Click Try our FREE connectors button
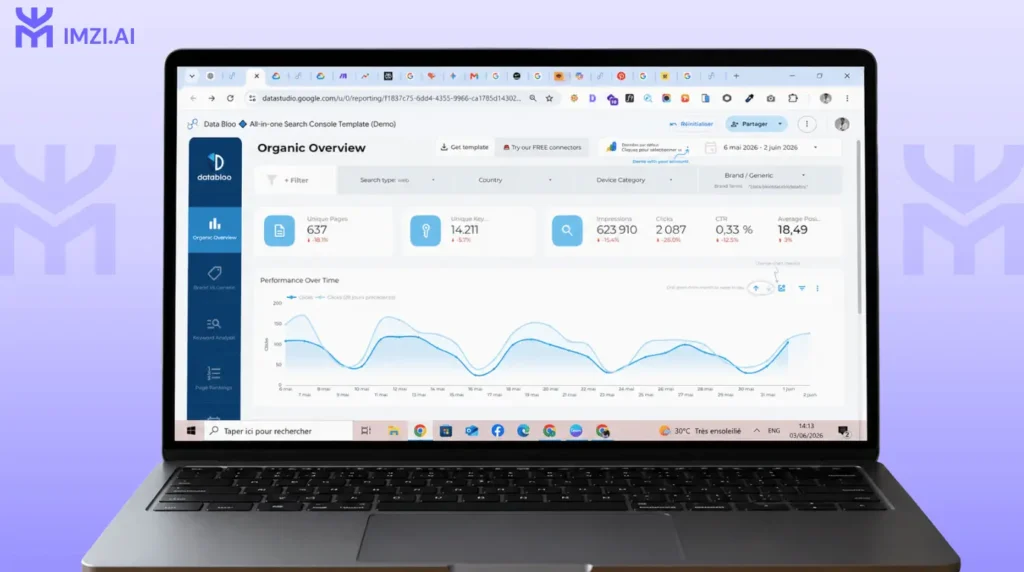The height and width of the screenshot is (572, 1024). 542,148
